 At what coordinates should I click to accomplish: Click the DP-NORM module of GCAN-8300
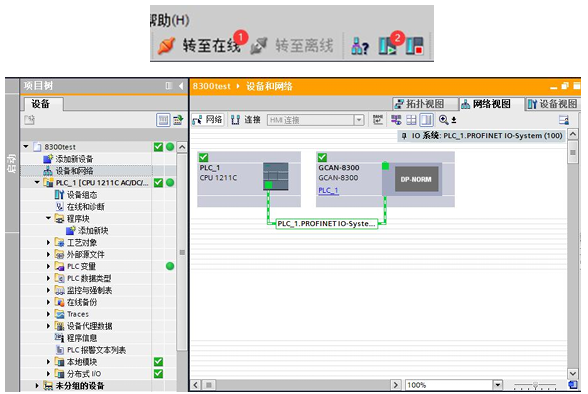(416, 179)
